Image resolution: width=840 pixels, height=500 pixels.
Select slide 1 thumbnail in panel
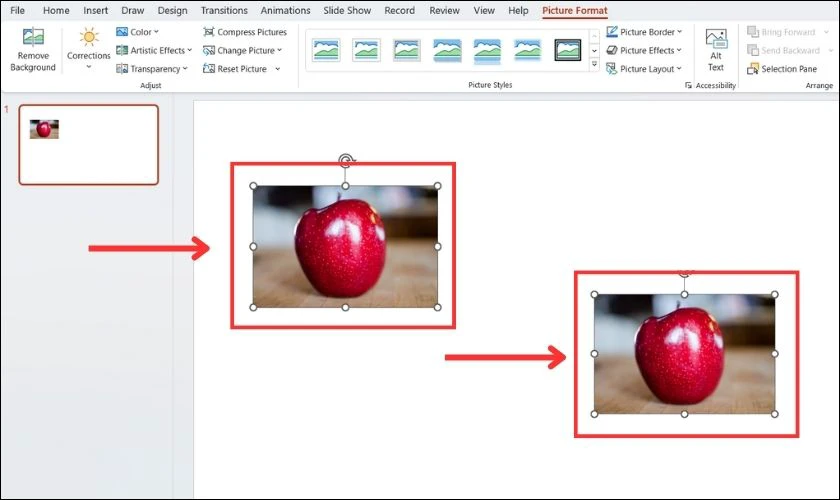(89, 145)
